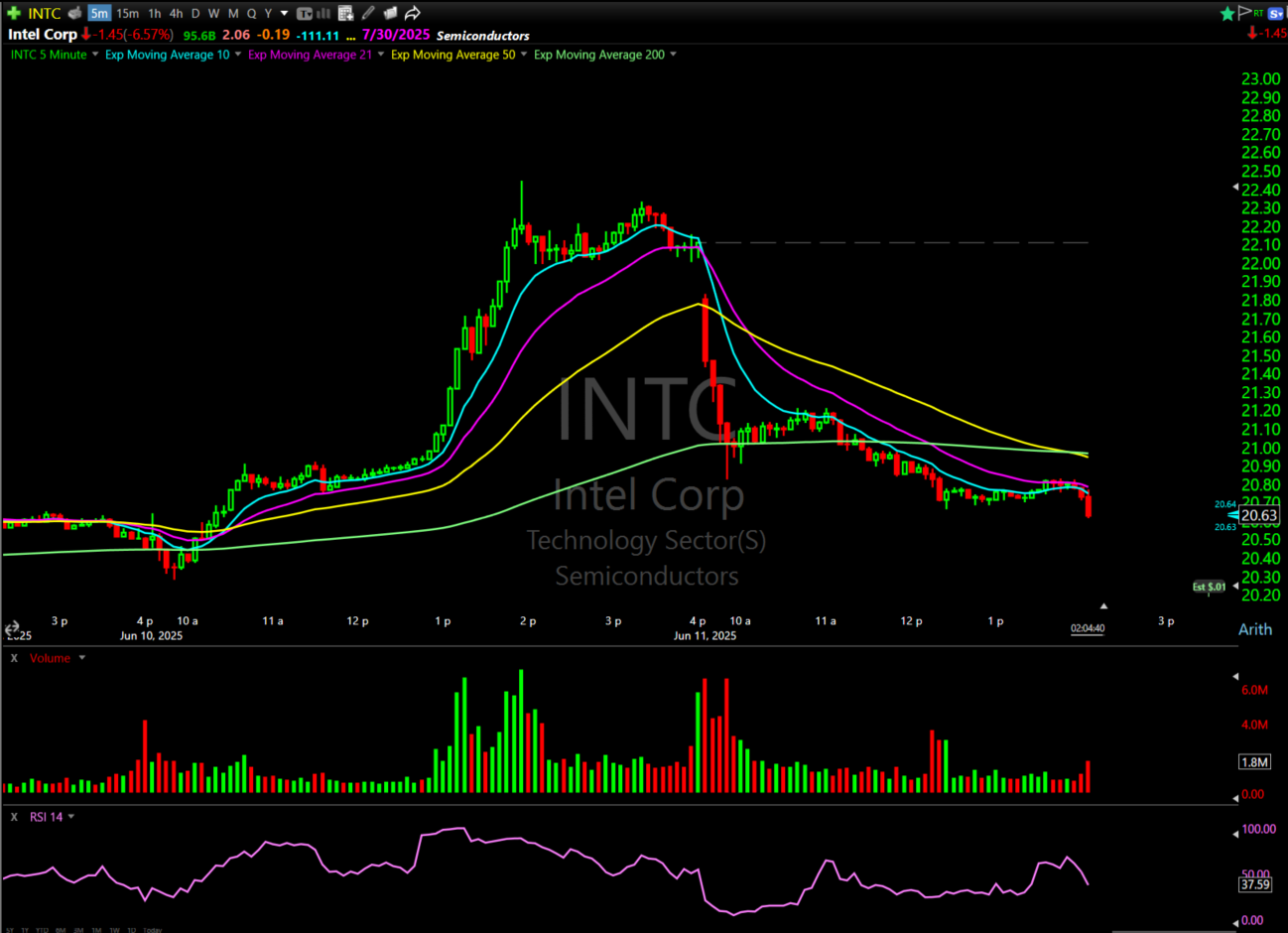Click the arrow marker beside 100.00 RSI scale

click(x=1235, y=834)
